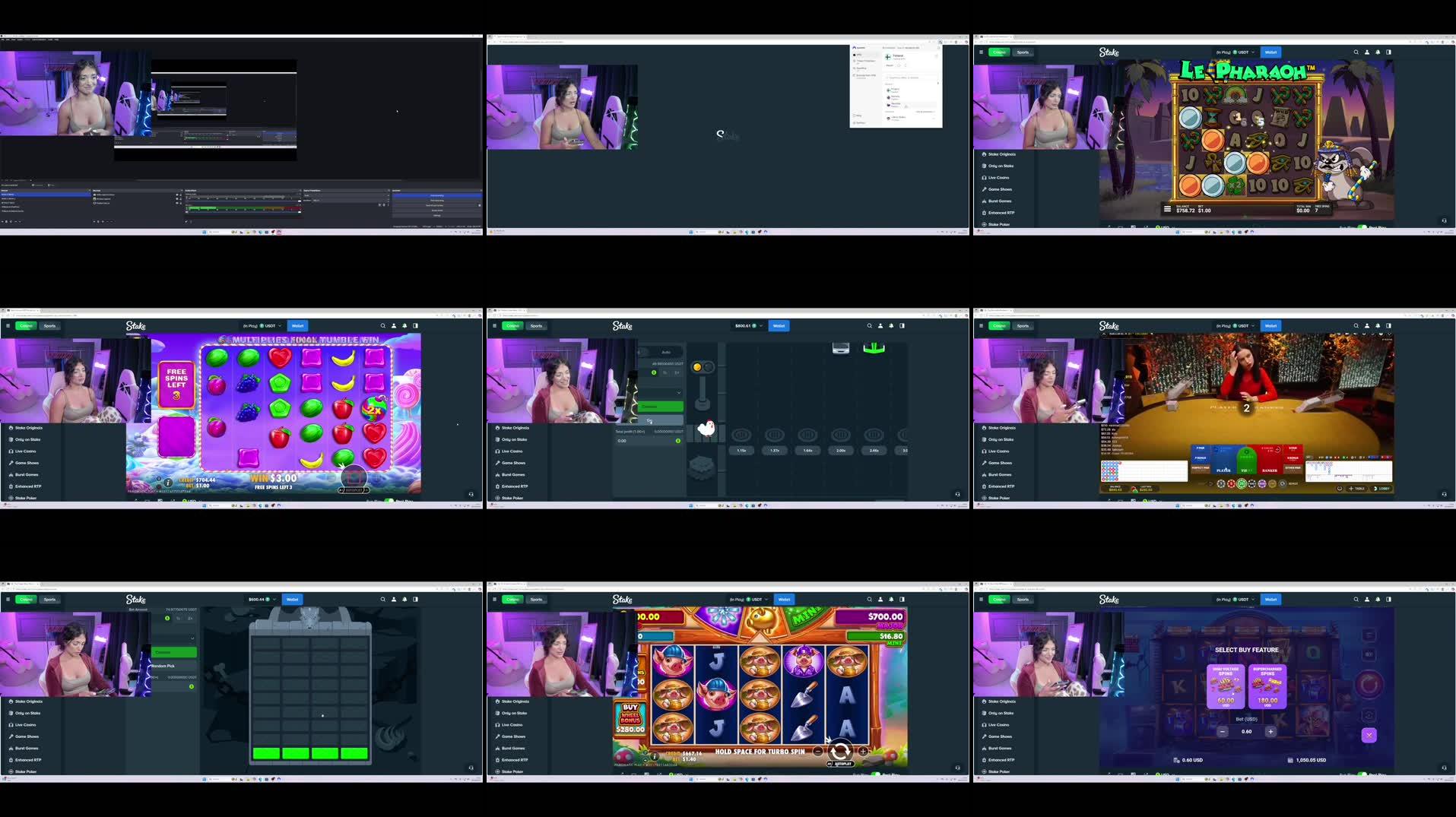1456x817 pixels.
Task: Hide a source using the eye toggle in OBS
Action: 176,194
